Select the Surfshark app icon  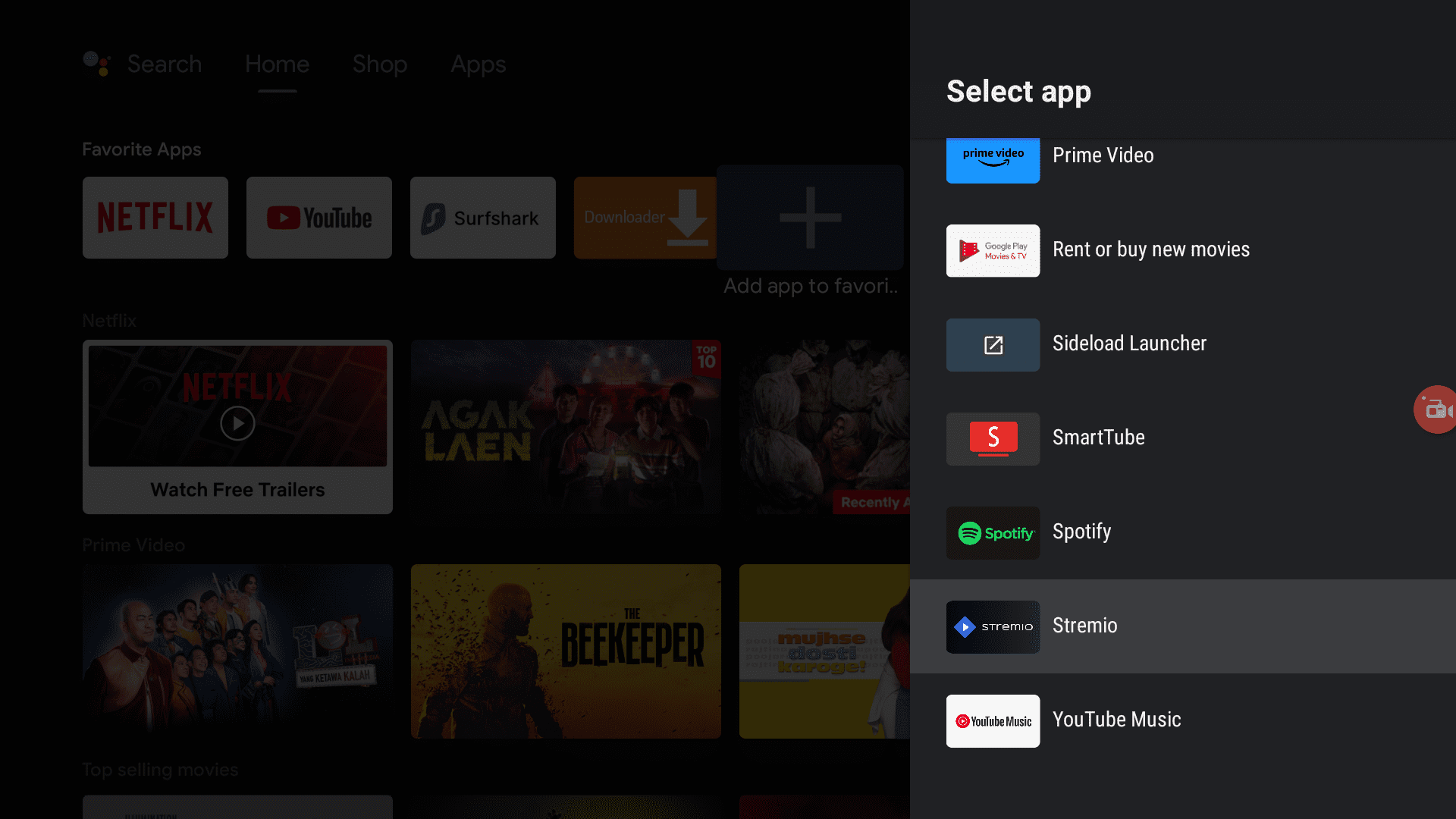tap(482, 217)
